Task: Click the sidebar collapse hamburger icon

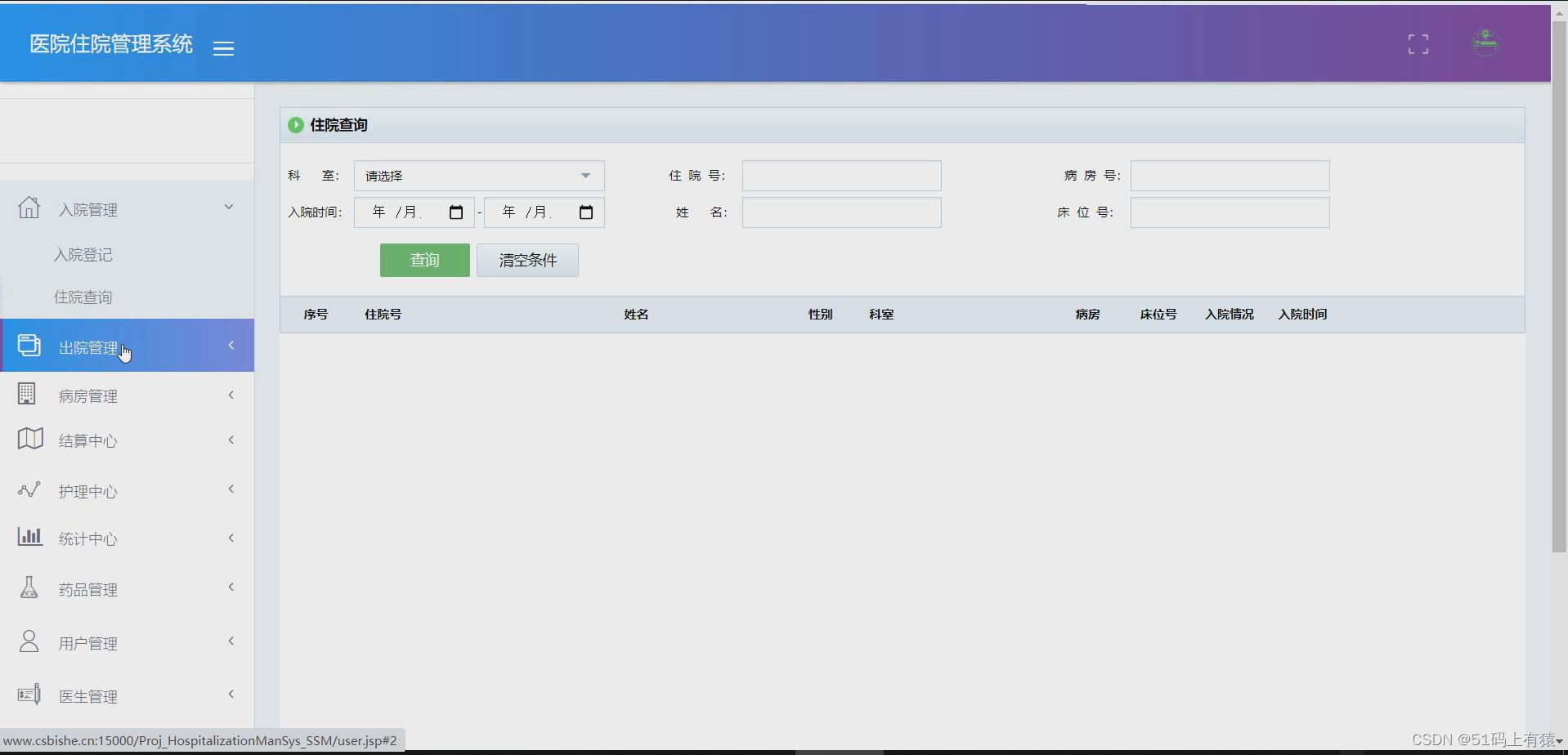Action: [x=223, y=47]
